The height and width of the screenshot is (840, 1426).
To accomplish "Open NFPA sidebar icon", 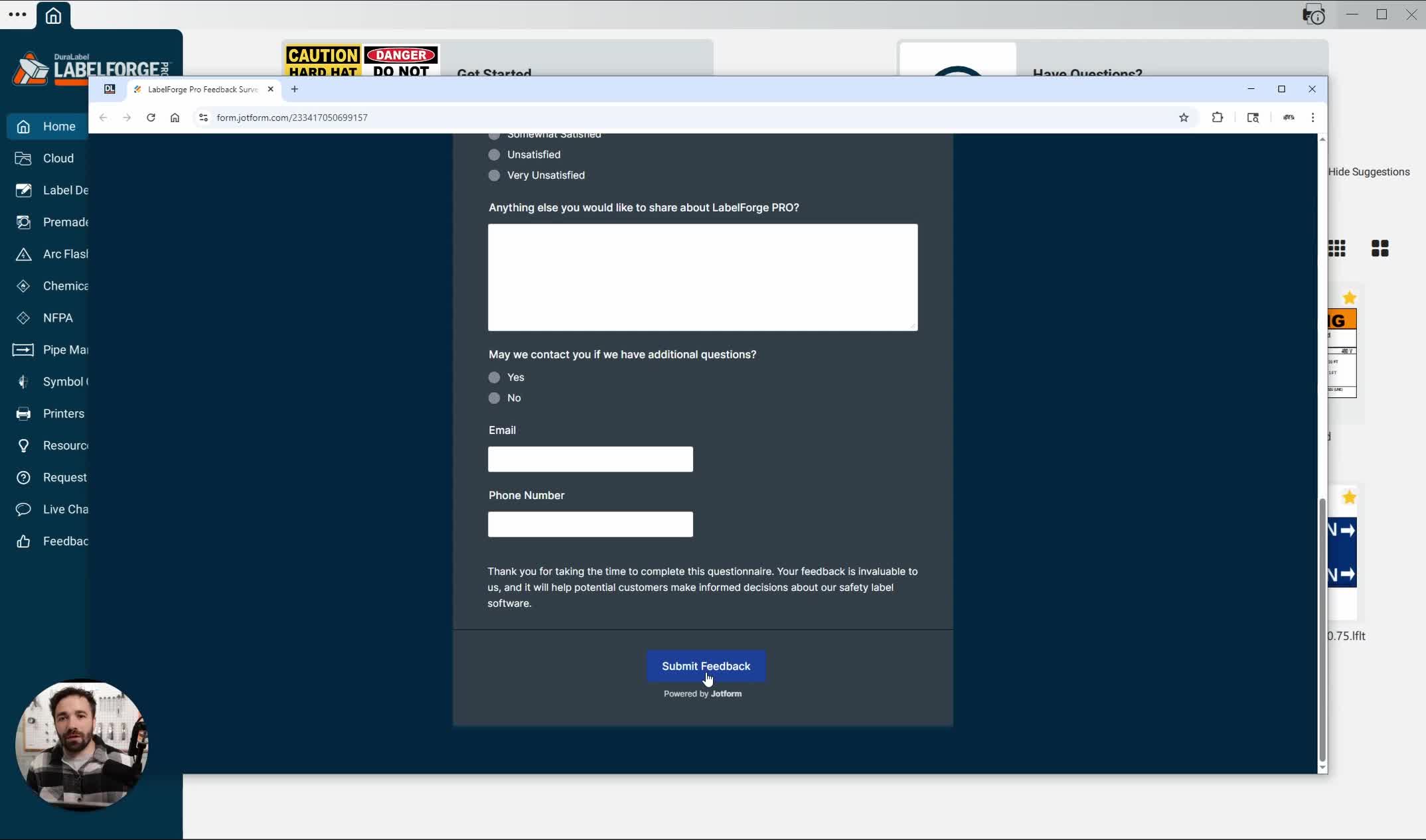I will (x=23, y=318).
